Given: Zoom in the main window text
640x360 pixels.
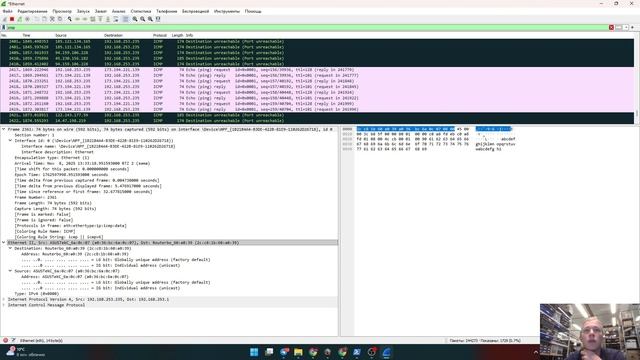Looking at the screenshot, I should 135,19.
